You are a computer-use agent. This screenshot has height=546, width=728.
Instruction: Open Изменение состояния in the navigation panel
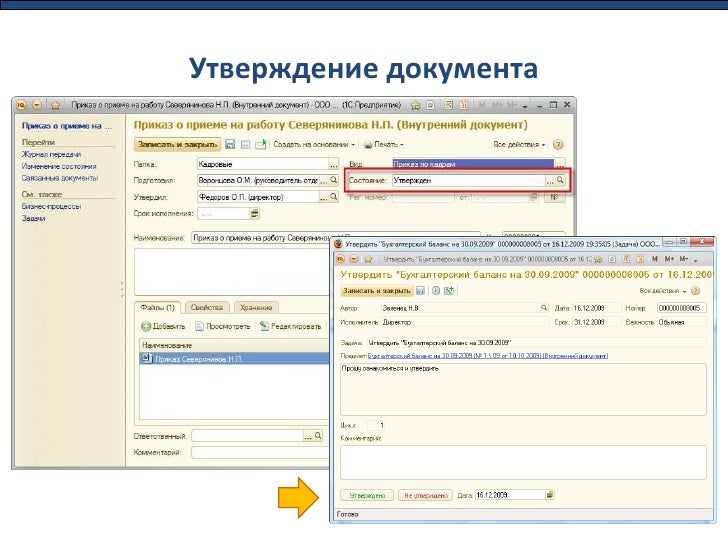tap(59, 166)
